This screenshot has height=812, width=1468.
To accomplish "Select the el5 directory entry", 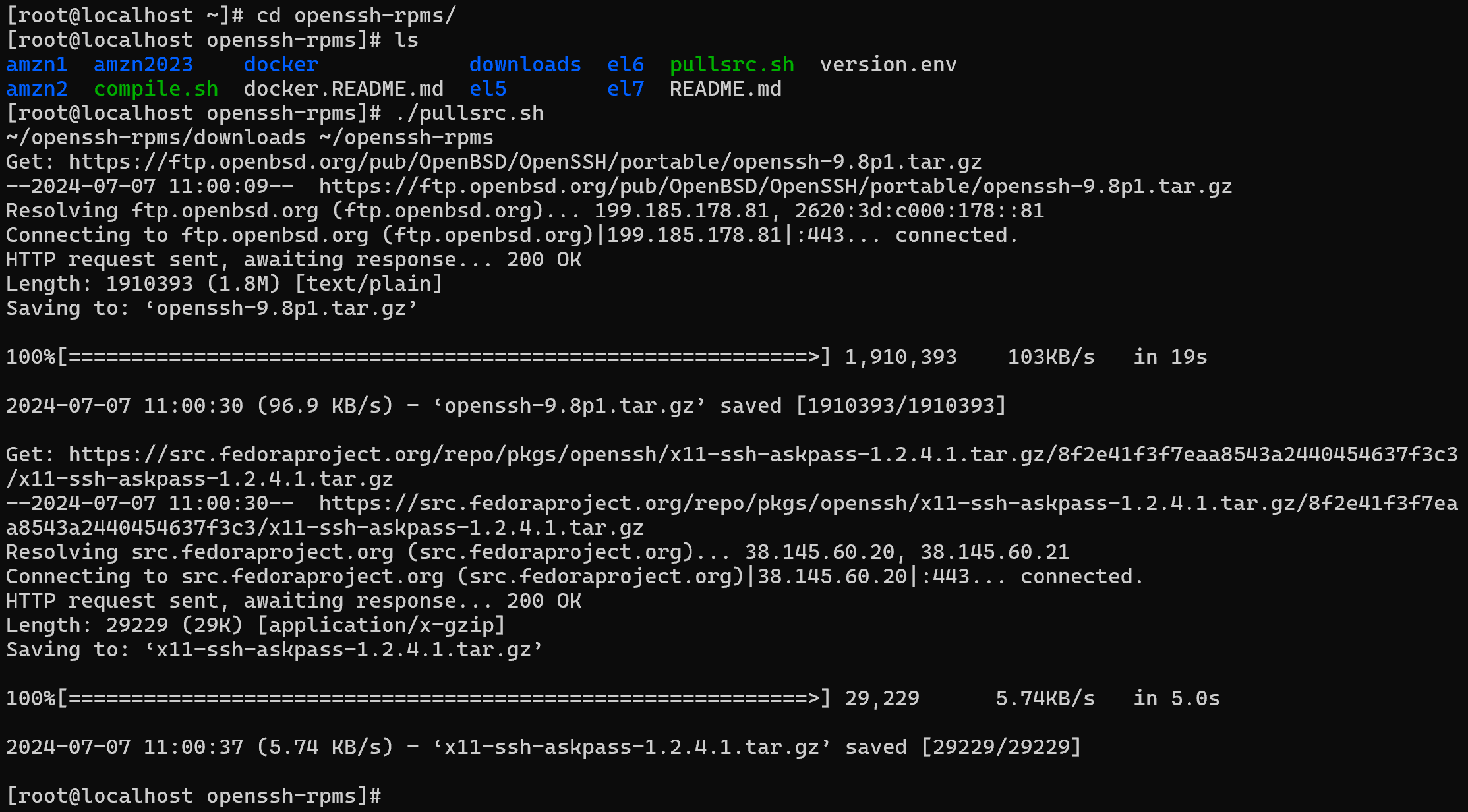I will [x=488, y=89].
